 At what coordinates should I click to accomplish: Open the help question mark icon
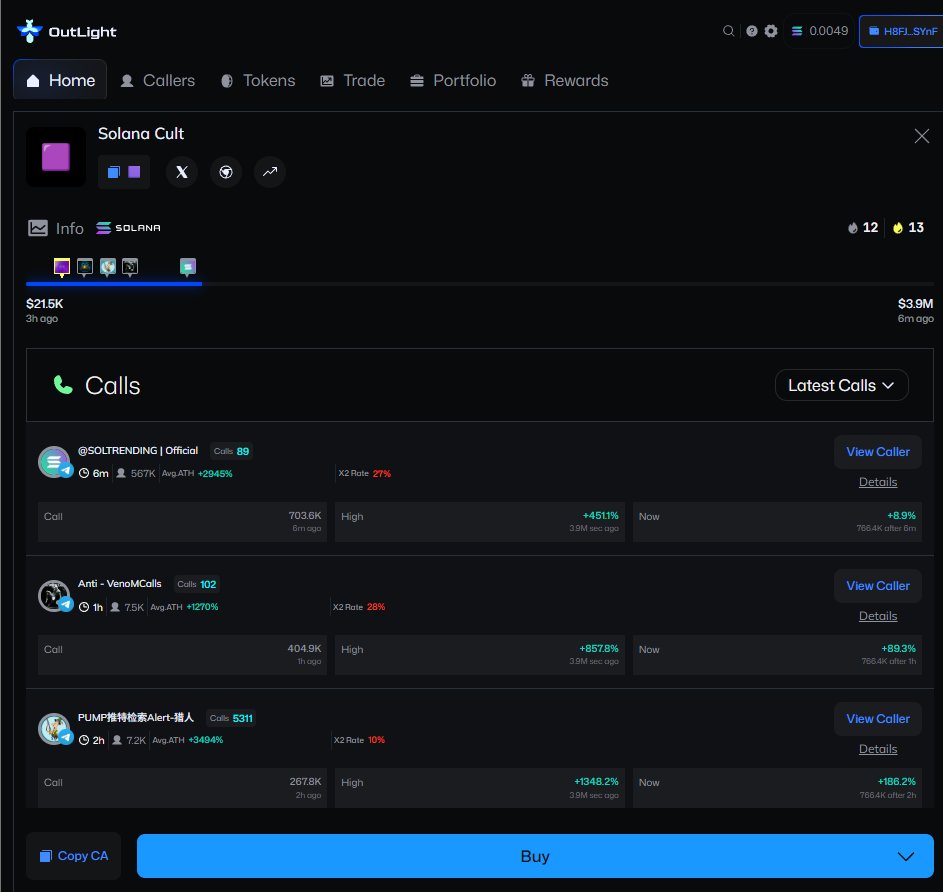(752, 31)
